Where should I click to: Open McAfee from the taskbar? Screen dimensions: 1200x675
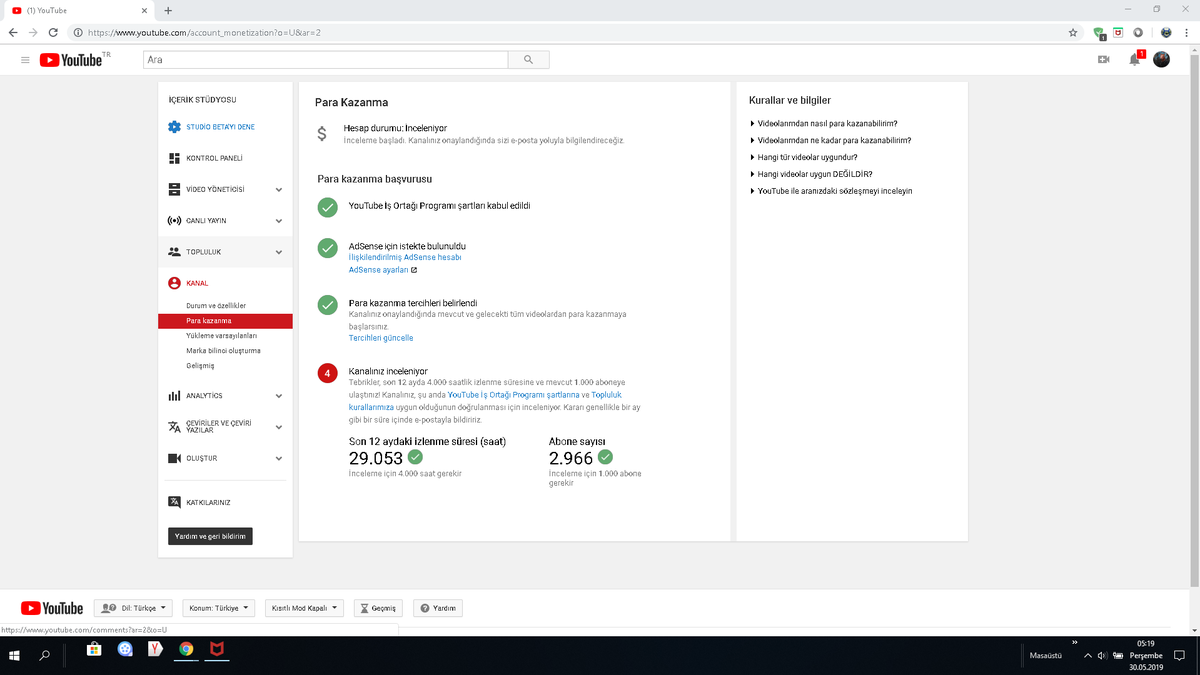pos(216,649)
